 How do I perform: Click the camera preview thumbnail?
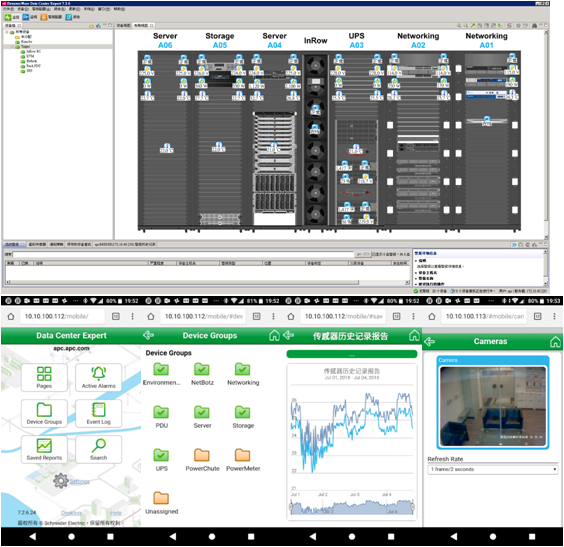click(493, 406)
